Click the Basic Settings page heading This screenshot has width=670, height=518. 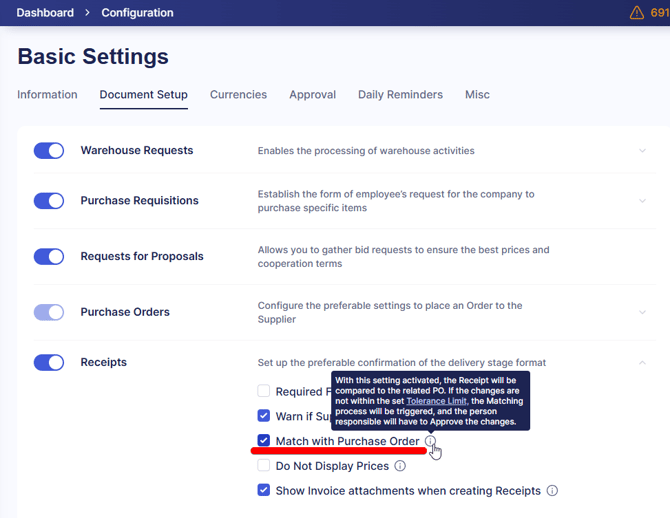tap(93, 56)
